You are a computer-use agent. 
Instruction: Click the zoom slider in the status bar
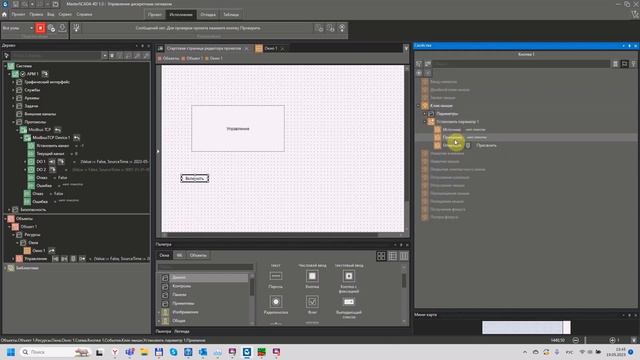(585, 340)
